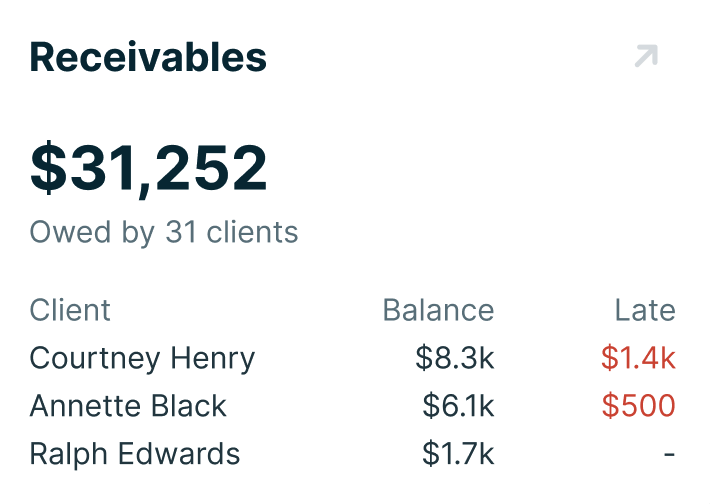Click the 'Owed by 31 clients' subtitle

(x=164, y=233)
